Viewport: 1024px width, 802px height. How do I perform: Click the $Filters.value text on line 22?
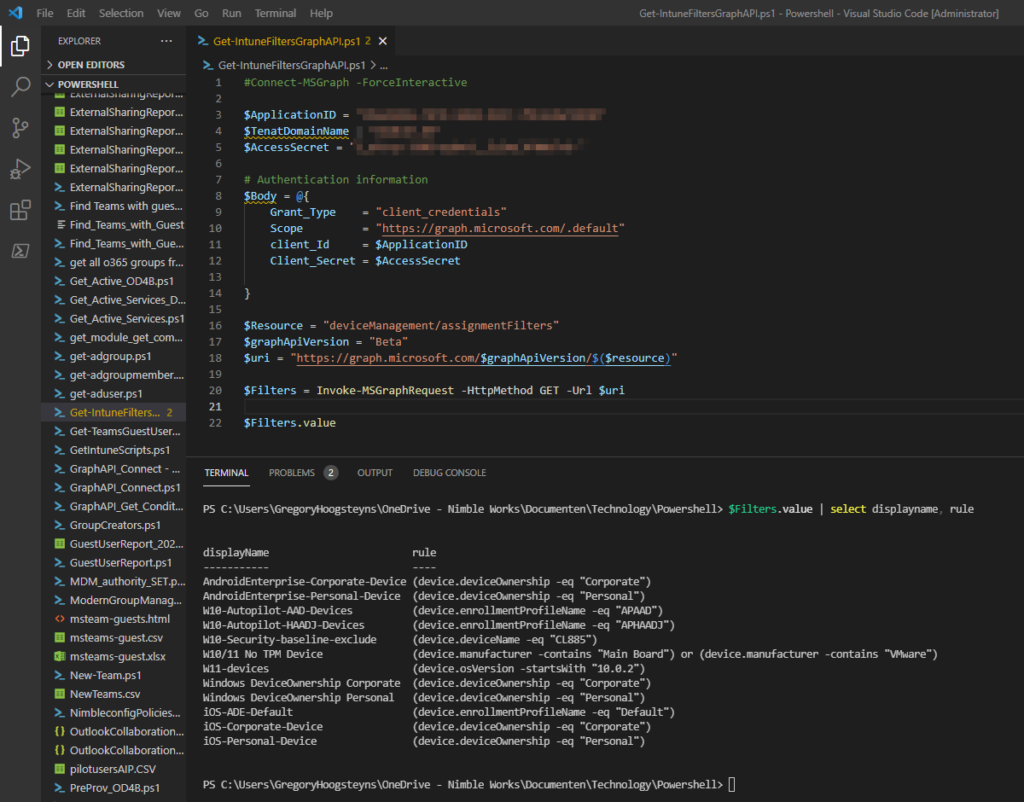tap(289, 423)
